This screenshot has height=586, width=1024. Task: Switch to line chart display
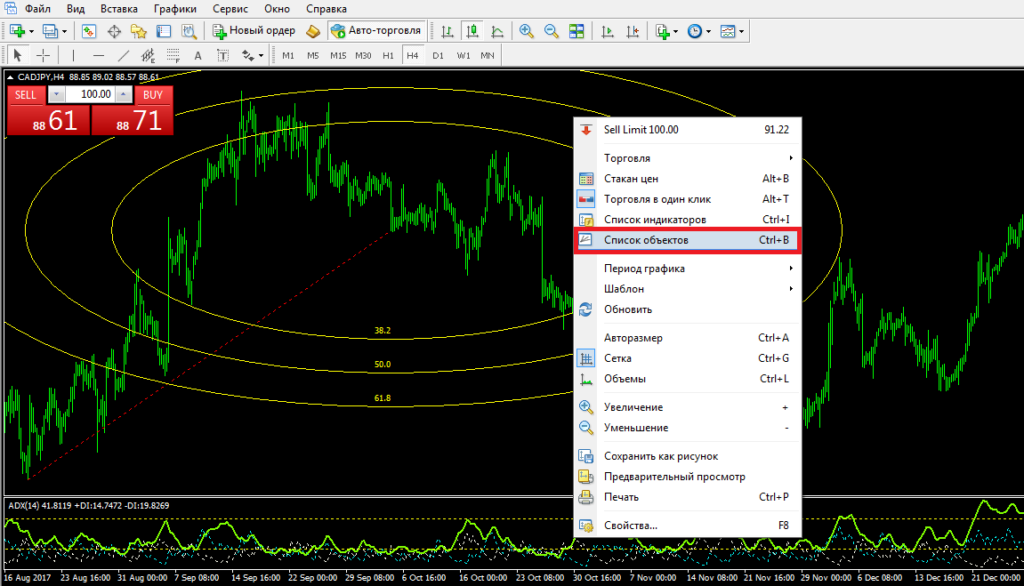(x=495, y=31)
